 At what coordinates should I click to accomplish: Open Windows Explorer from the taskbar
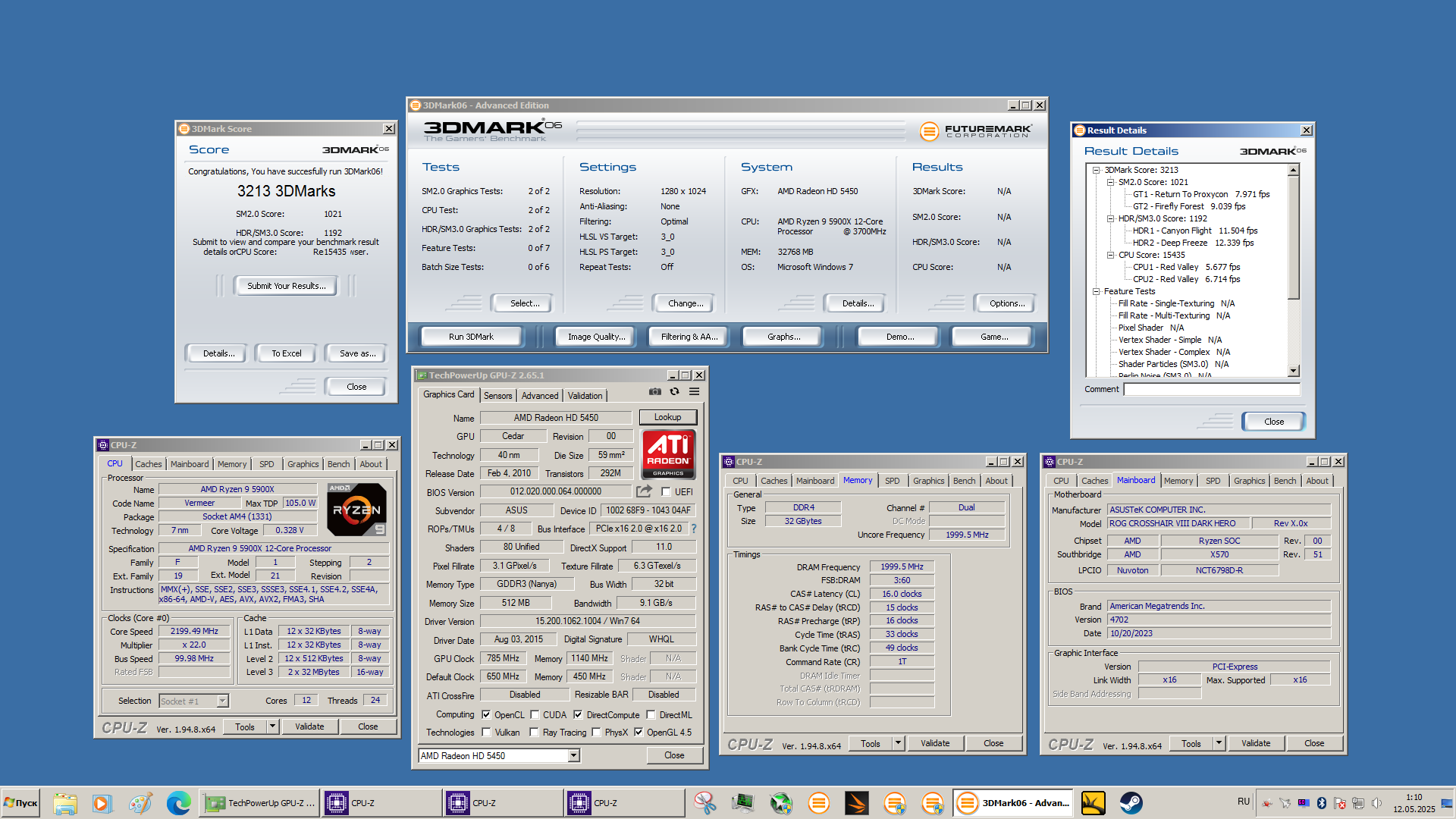pos(65,802)
